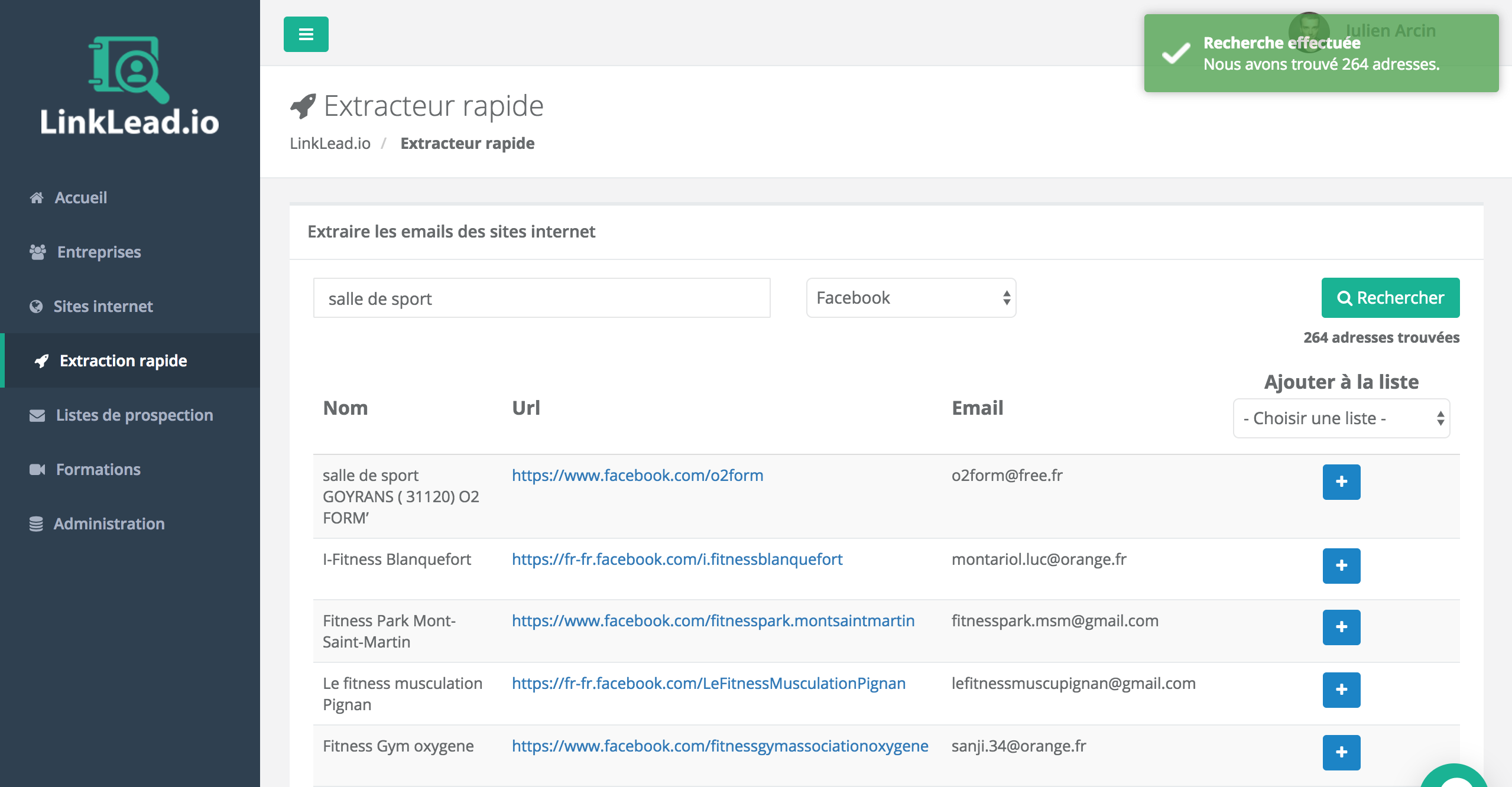
Task: Add fitnesspark.msm@gmail.com to the list
Action: 1341,627
